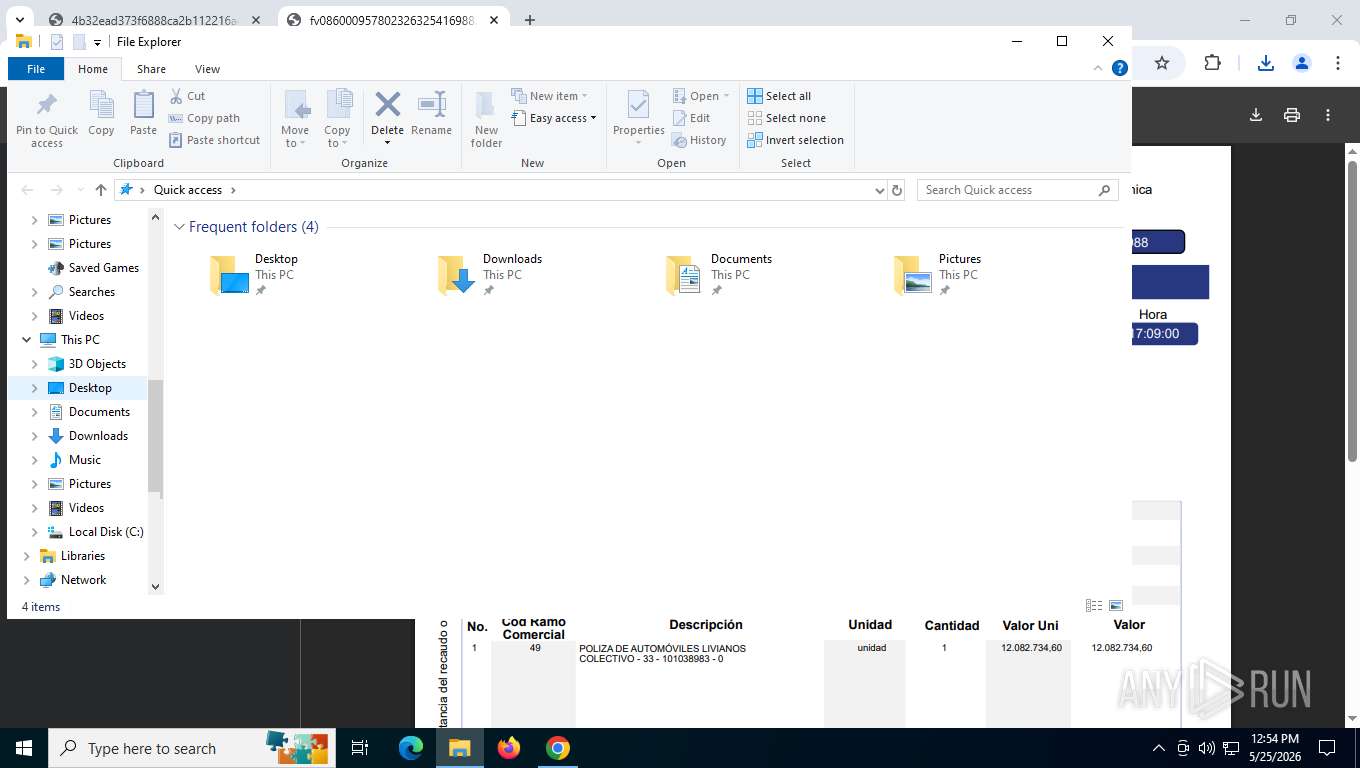Switch to the Share ribbon tab
This screenshot has width=1360, height=768.
(151, 69)
